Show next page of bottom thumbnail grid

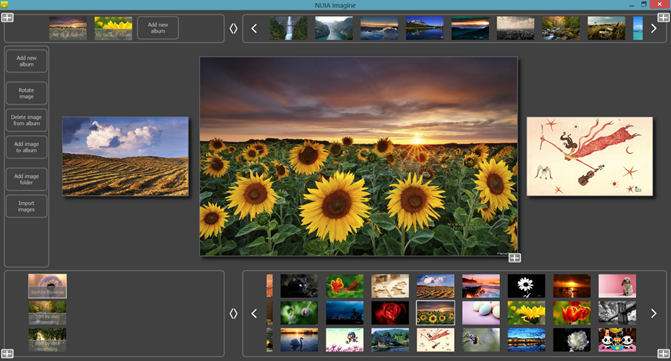point(653,314)
